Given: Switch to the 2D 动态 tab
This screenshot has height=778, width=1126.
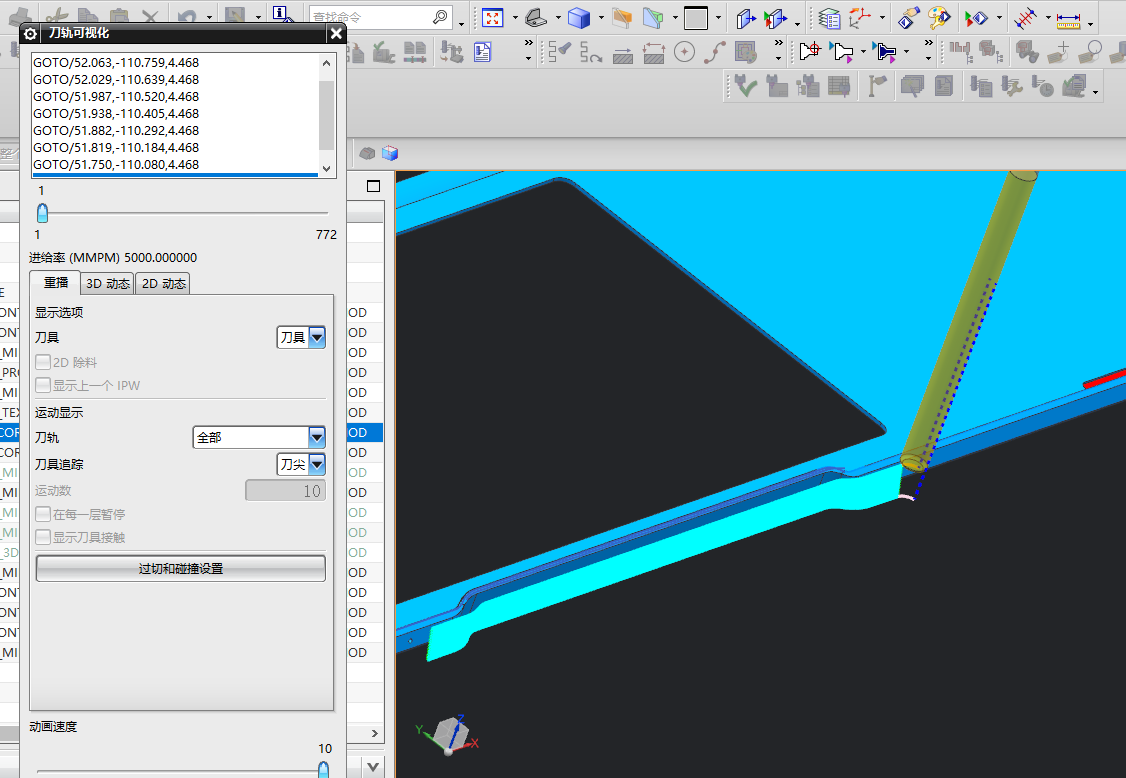Looking at the screenshot, I should (x=164, y=284).
